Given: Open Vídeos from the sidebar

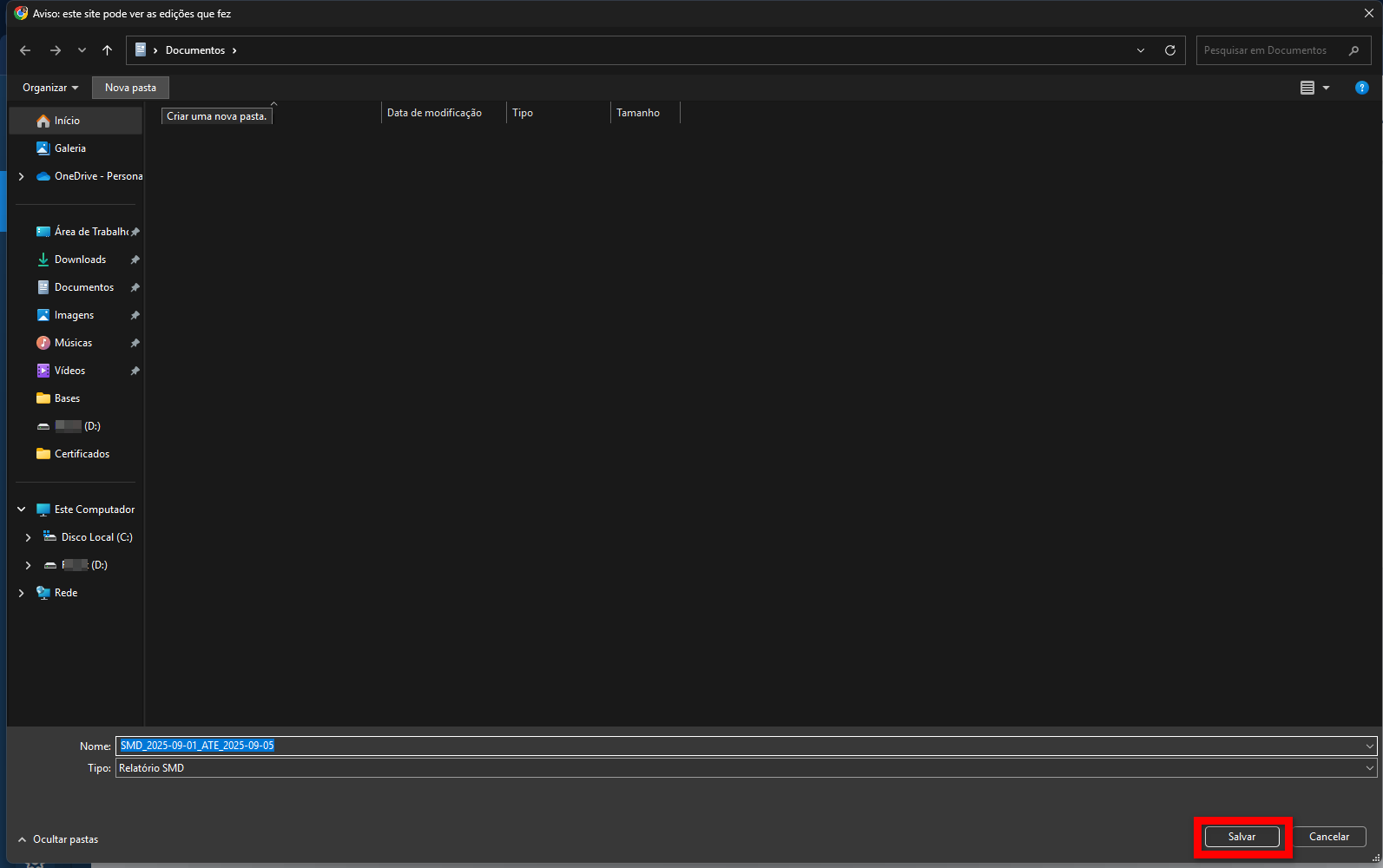Looking at the screenshot, I should [x=69, y=371].
